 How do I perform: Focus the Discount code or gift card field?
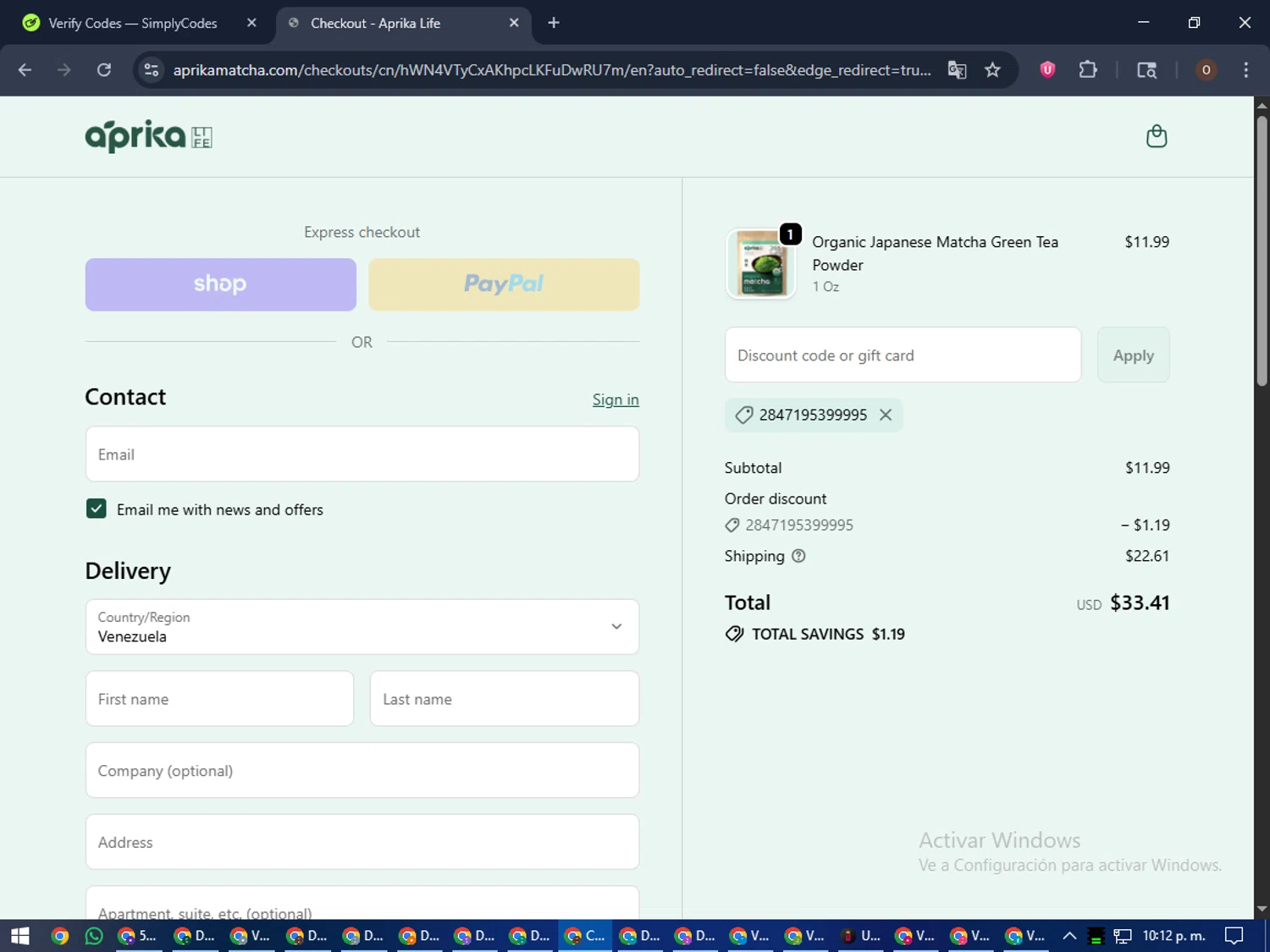[x=903, y=355]
